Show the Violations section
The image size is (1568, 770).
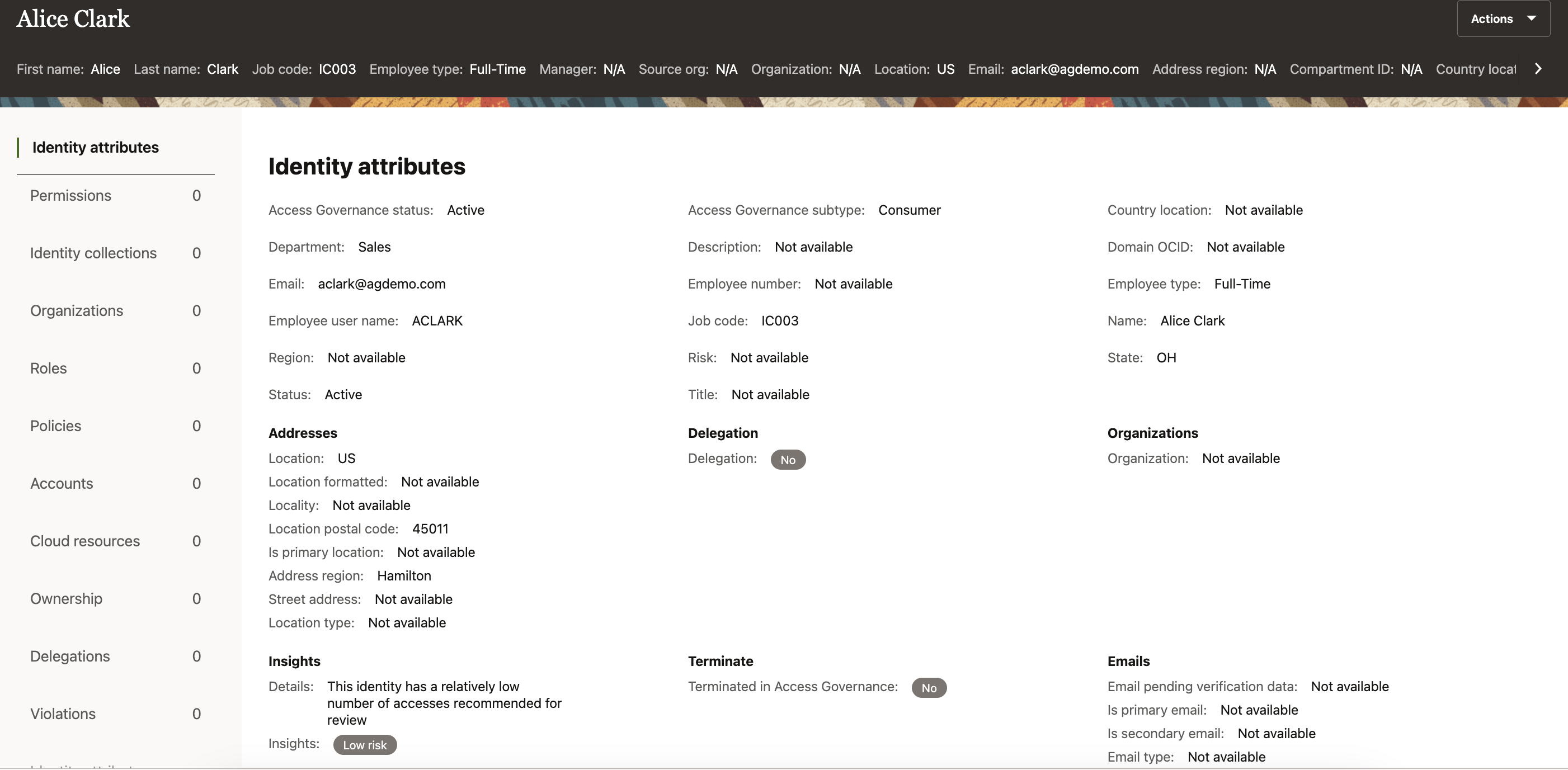(63, 714)
